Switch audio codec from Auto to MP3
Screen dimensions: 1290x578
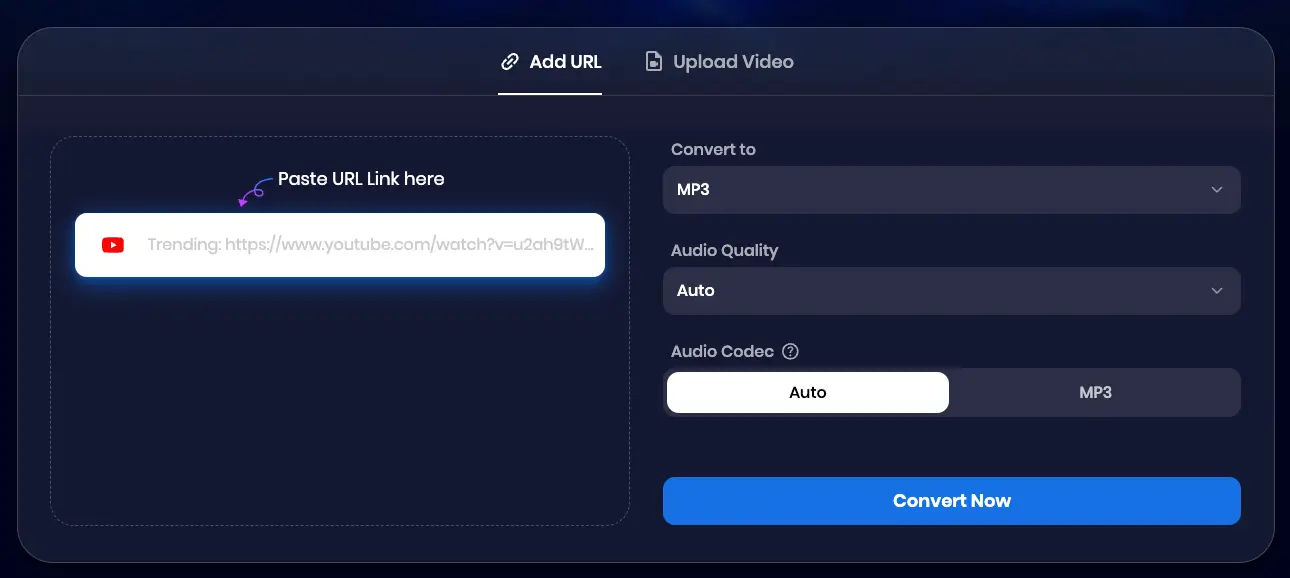(1095, 392)
